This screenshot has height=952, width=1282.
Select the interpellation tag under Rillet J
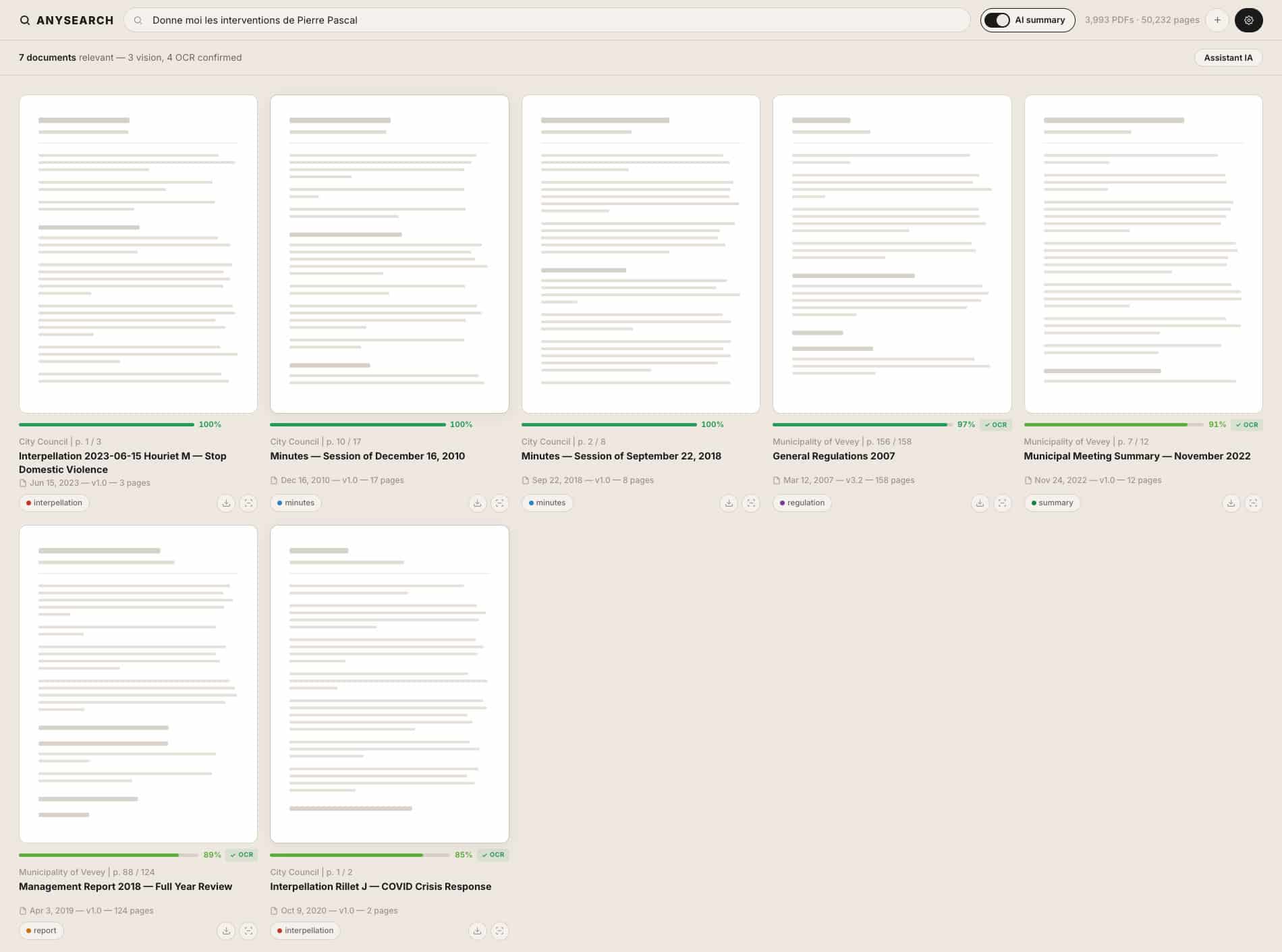point(305,930)
